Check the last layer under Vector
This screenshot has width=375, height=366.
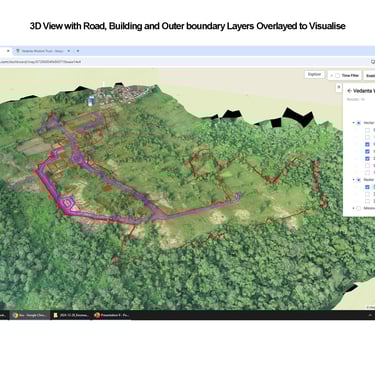(367, 173)
